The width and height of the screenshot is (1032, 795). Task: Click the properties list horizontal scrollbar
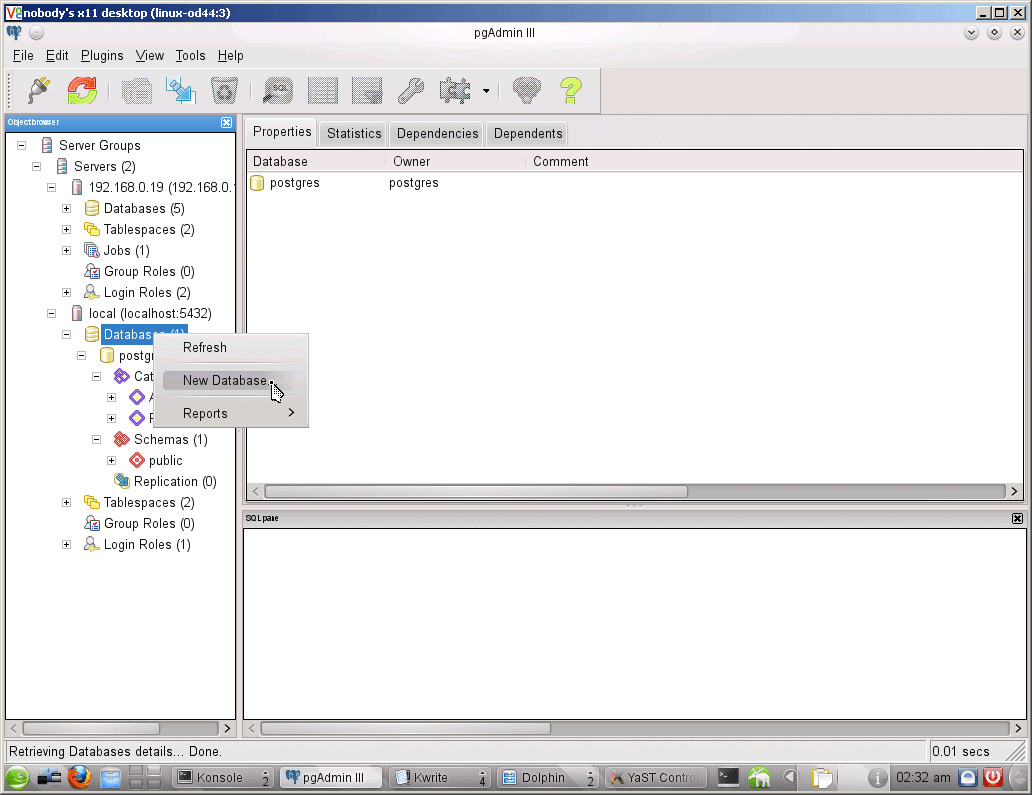coord(477,492)
